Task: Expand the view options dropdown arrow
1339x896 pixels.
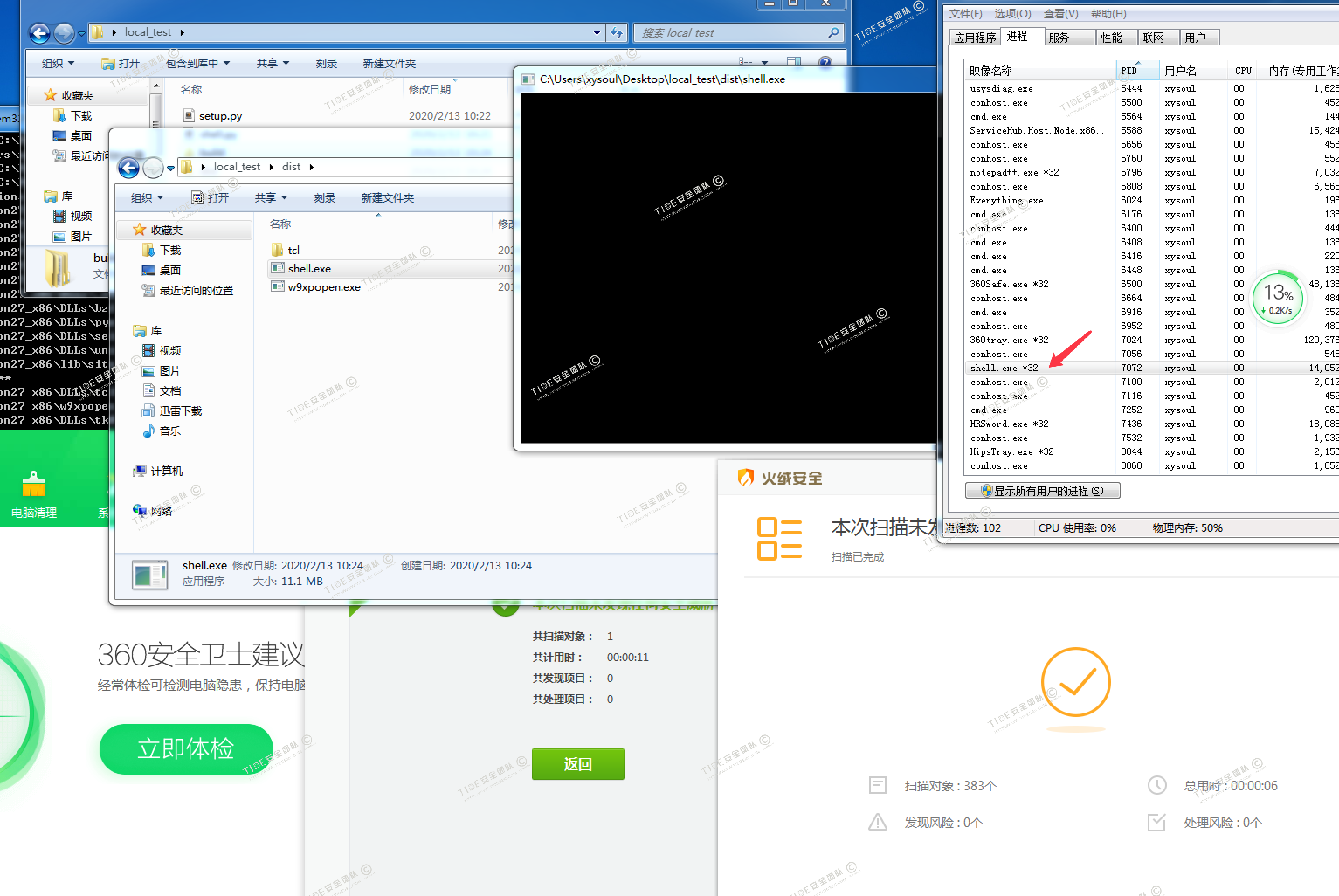Action: [765, 62]
